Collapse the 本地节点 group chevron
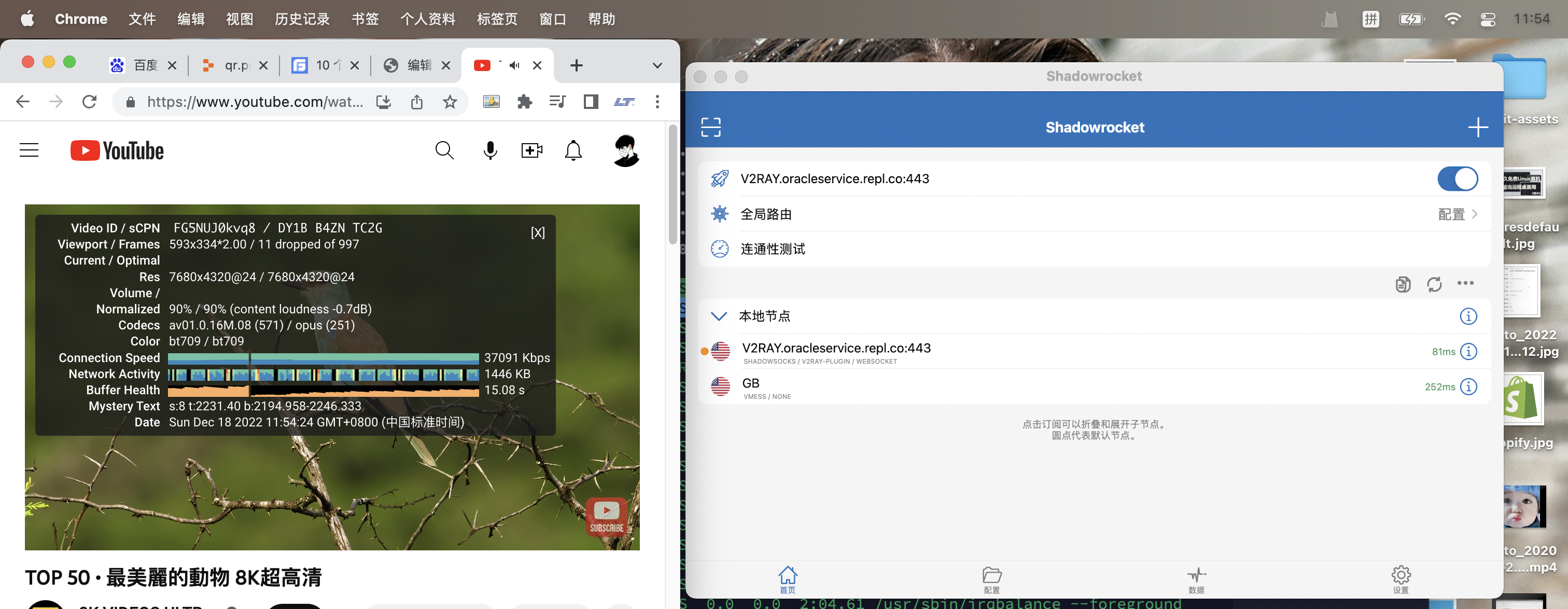The width and height of the screenshot is (1568, 609). pos(719,316)
